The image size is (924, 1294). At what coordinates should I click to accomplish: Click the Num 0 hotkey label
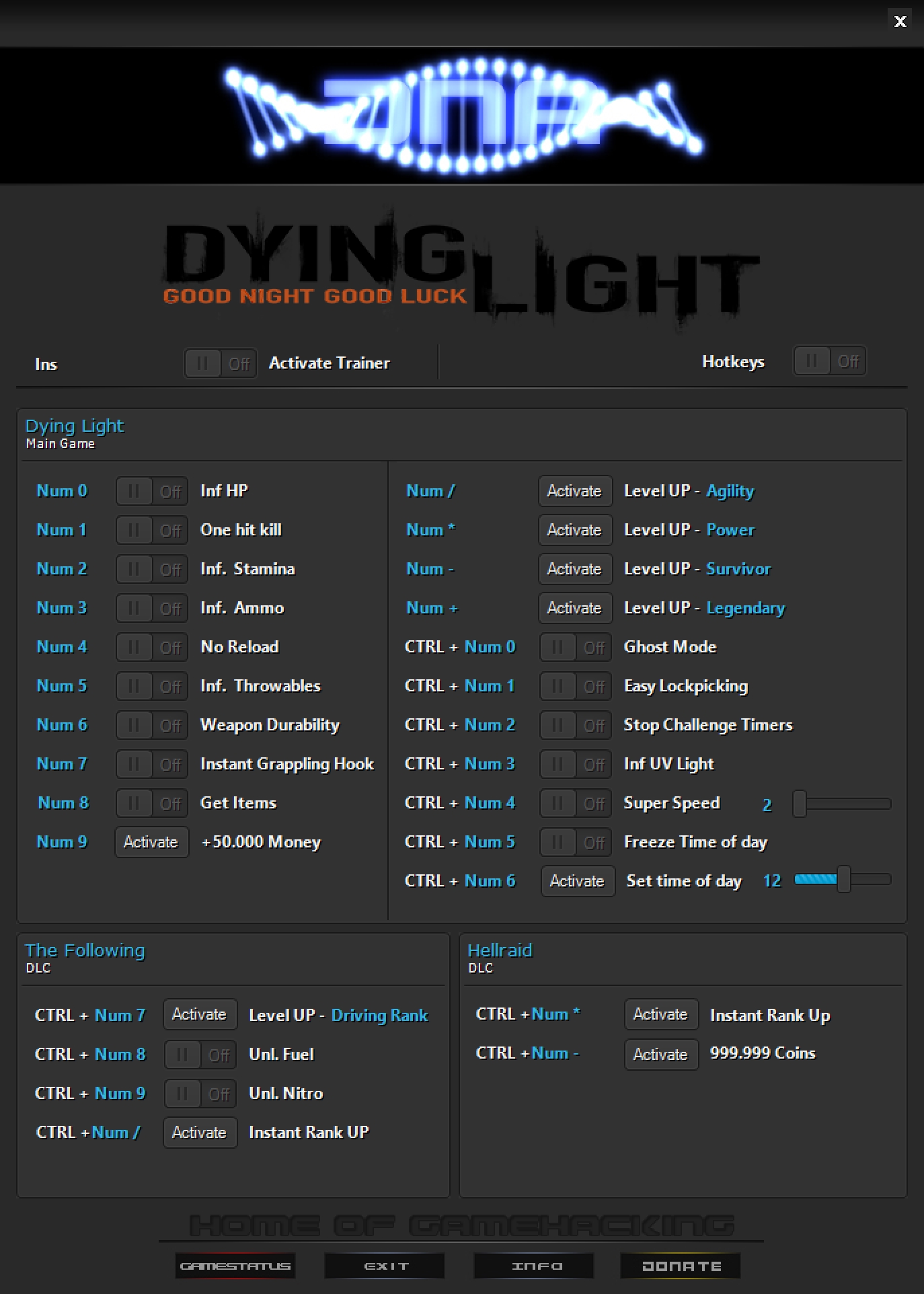click(x=62, y=491)
